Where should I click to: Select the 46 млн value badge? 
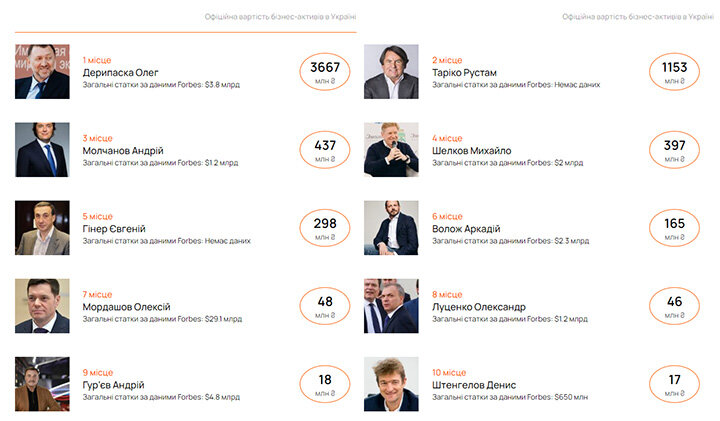point(674,306)
